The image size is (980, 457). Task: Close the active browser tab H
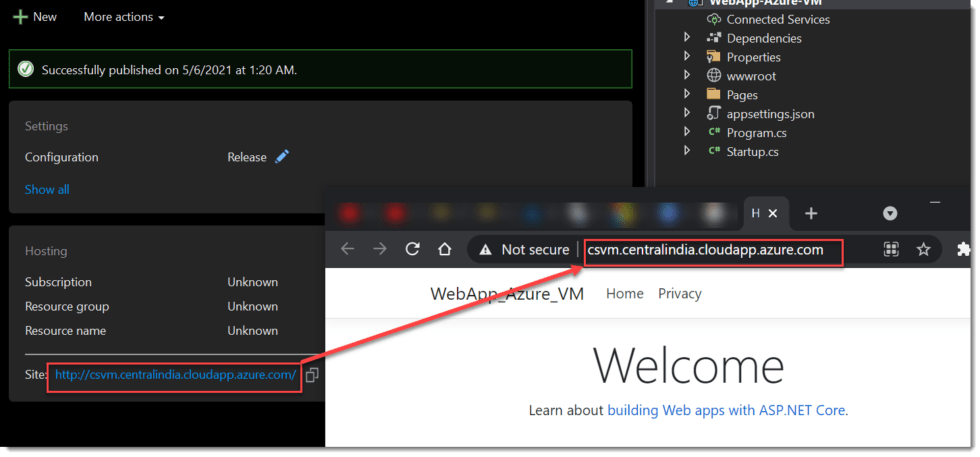pos(772,213)
